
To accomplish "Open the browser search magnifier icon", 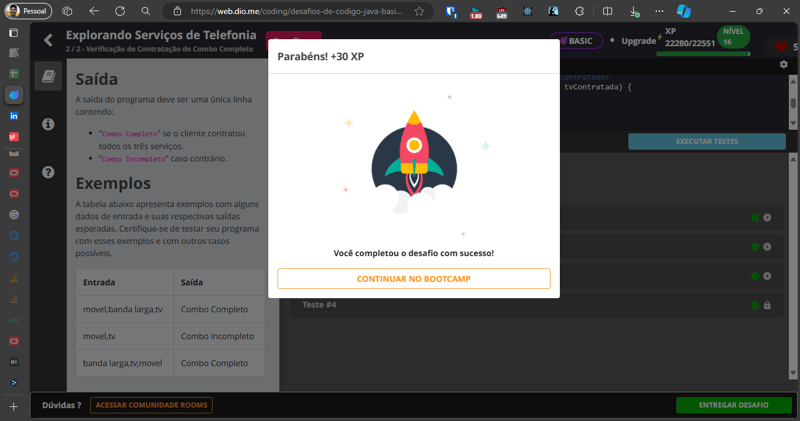I will [x=146, y=11].
